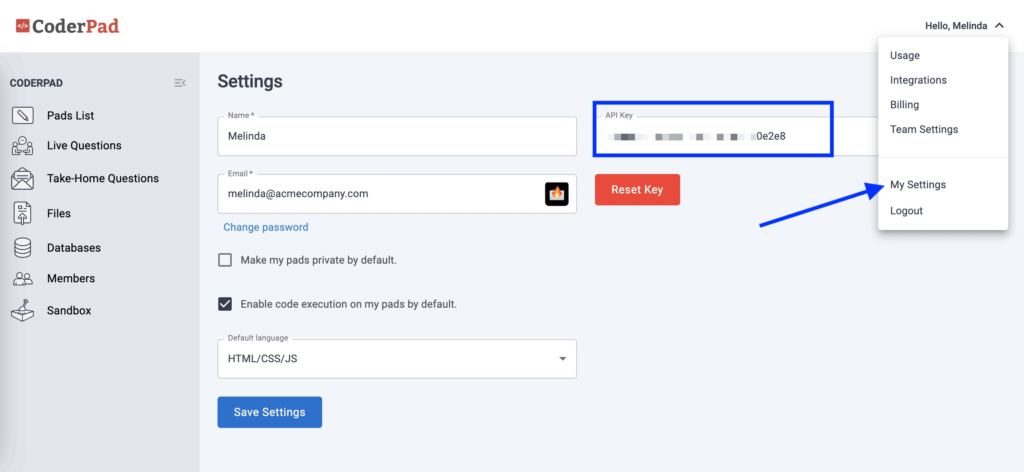Open Pads List page

coord(71,116)
